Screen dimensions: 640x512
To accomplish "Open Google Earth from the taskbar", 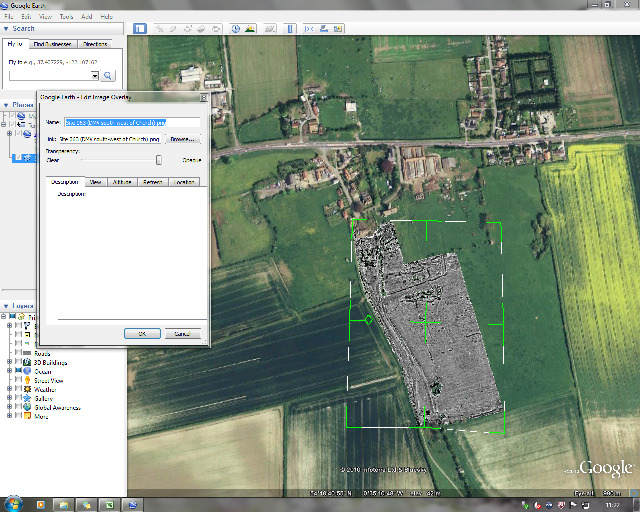I will click(x=132, y=505).
